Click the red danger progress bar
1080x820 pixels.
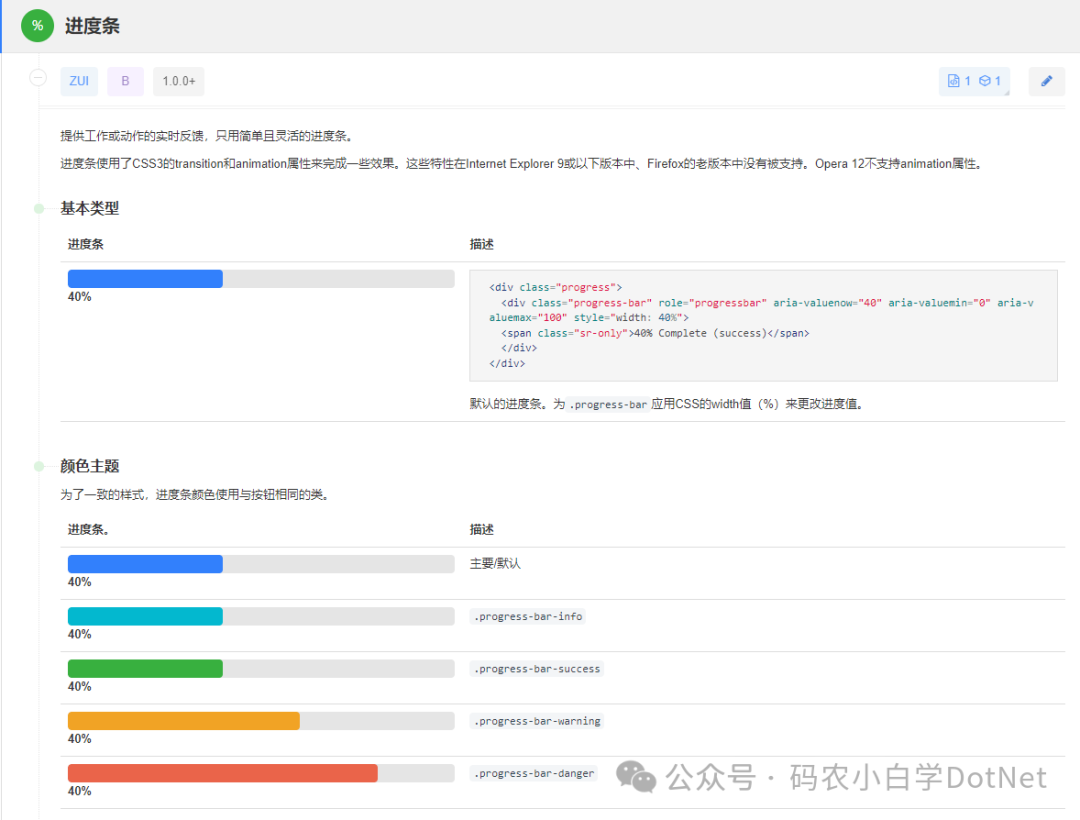point(222,773)
